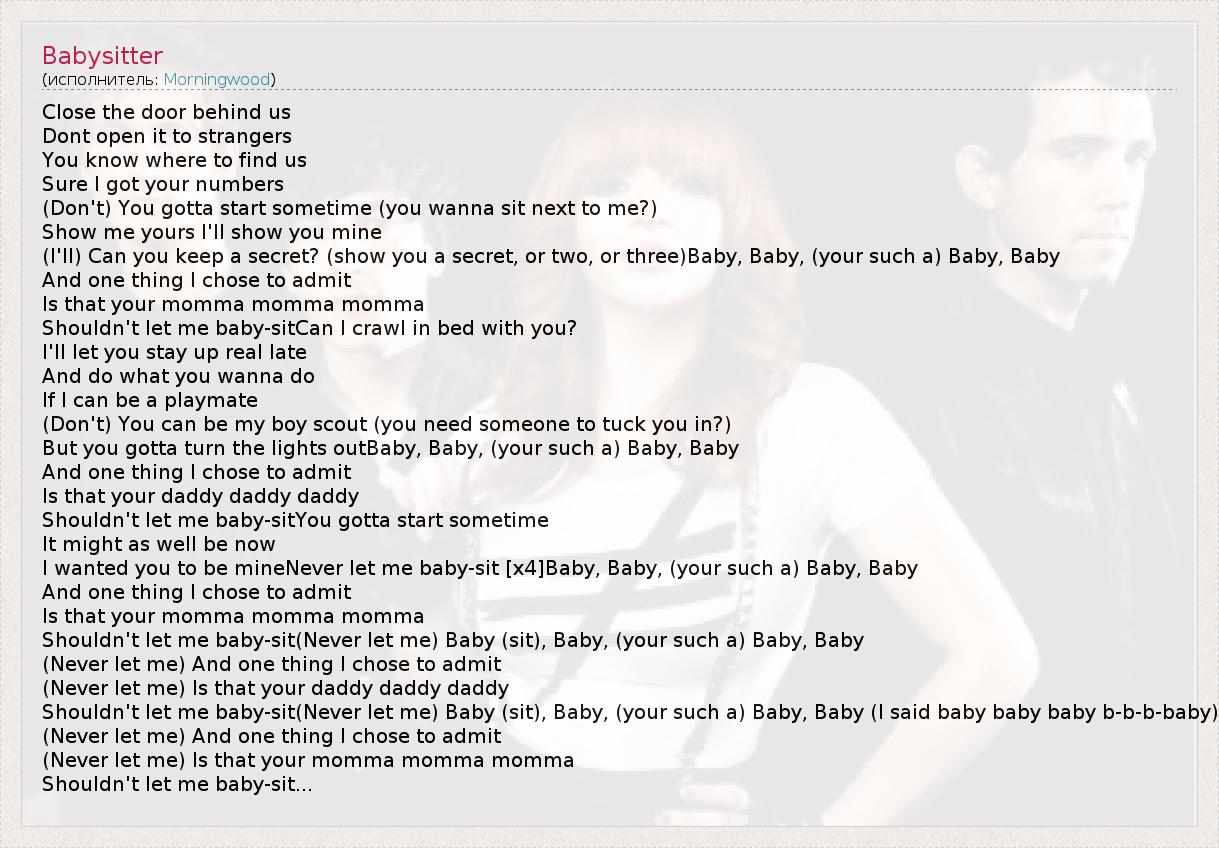Screen dimensions: 1219x848
Task: Click the line about being 'my boy scout'
Action: click(386, 424)
